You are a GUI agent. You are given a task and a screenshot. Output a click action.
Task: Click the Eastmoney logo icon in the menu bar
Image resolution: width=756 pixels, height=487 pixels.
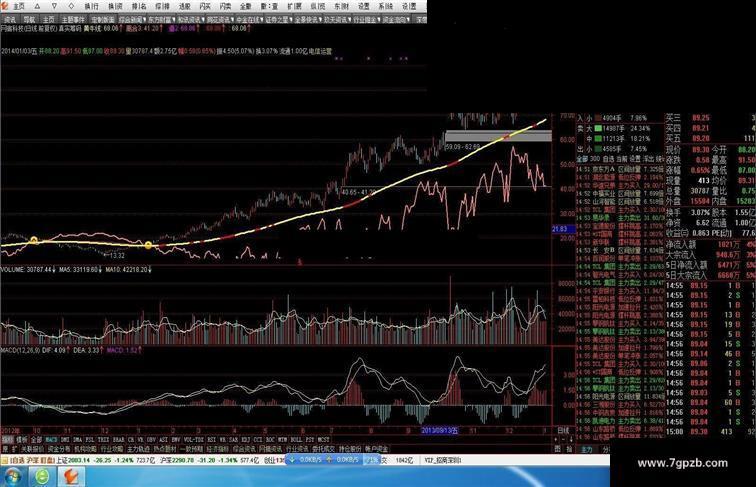click(x=5, y=6)
